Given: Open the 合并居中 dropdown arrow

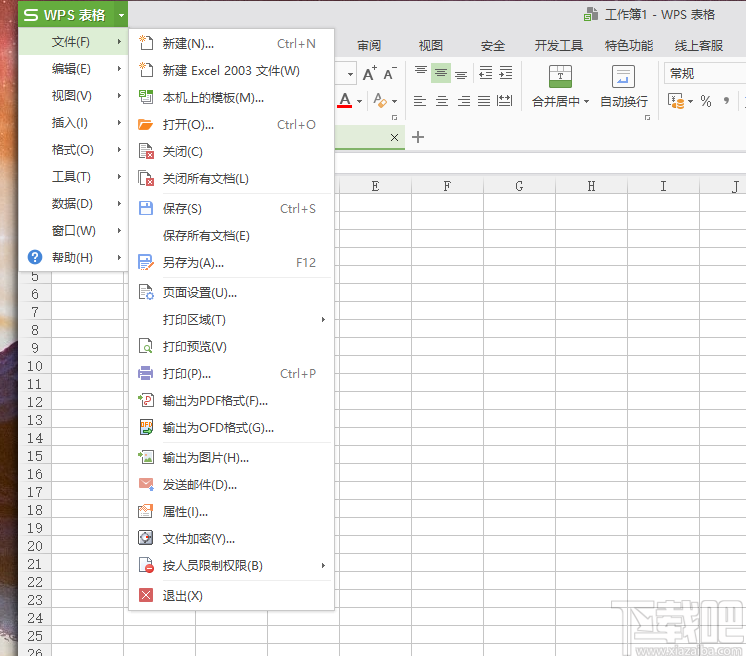Looking at the screenshot, I should point(586,101).
